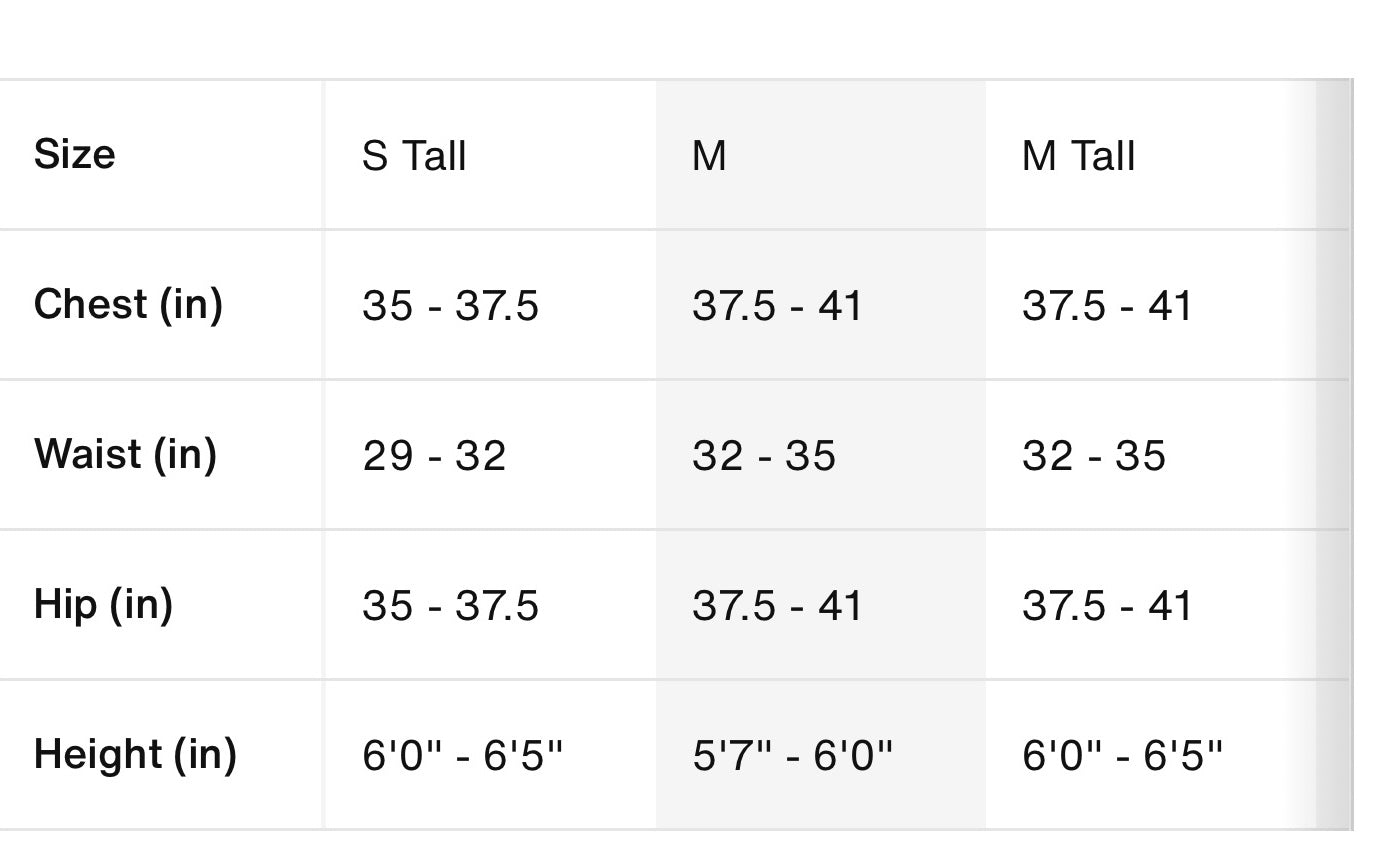Select the M Tall column header
The width and height of the screenshot is (1374, 865).
1078,156
